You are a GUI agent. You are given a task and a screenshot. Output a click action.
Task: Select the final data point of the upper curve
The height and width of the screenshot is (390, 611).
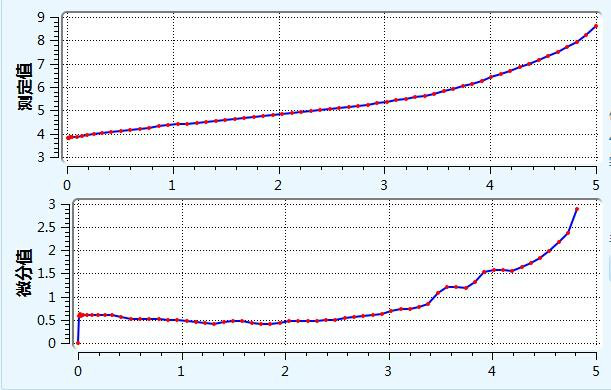(x=596, y=26)
